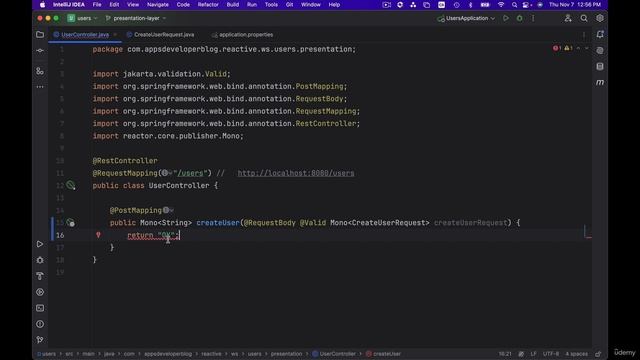The image size is (640, 360).
Task: Close the UserController.java tab
Action: click(115, 35)
